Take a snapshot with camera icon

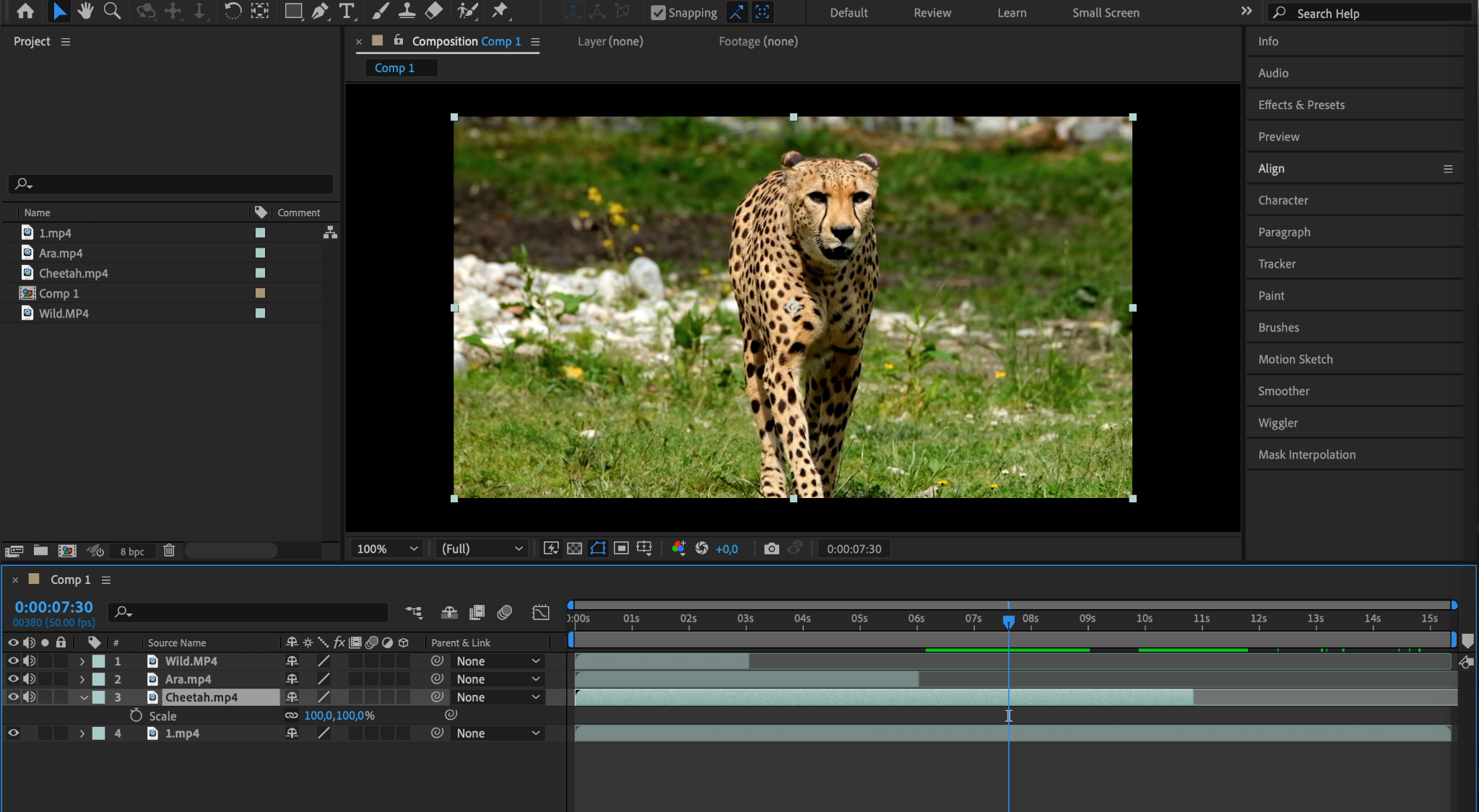coord(771,549)
